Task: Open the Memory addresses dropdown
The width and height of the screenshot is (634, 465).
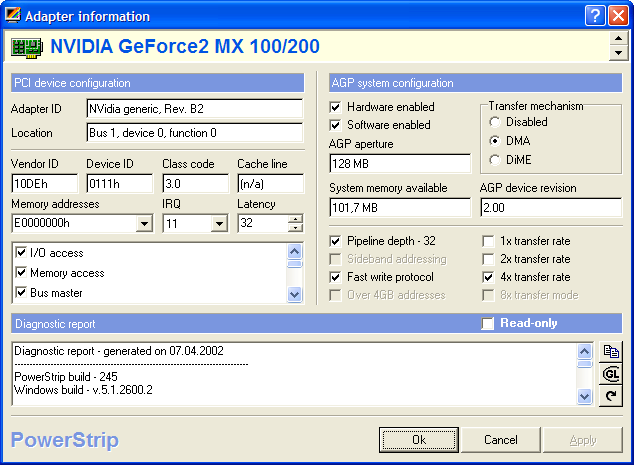Action: tap(144, 223)
